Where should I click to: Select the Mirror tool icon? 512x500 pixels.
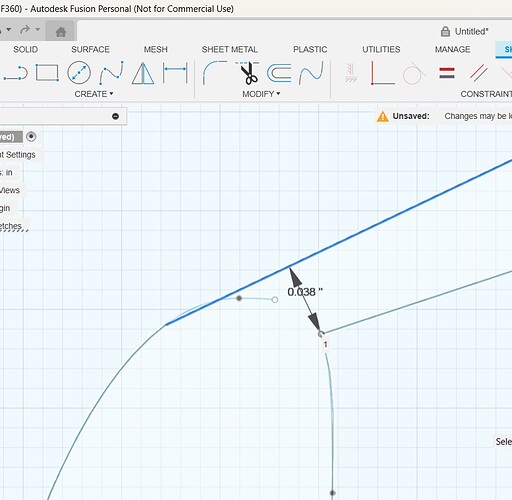coord(143,73)
